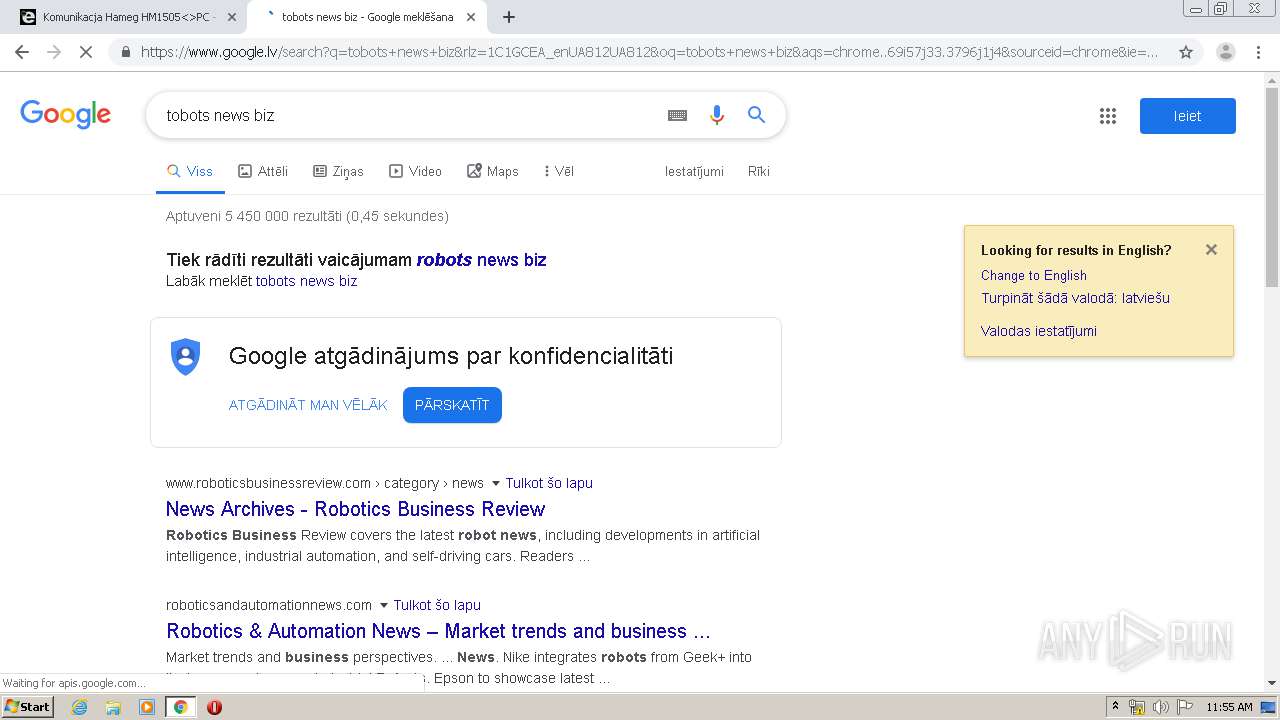1280x720 pixels.
Task: Click the volume speaker tray icon
Action: coord(1160,707)
